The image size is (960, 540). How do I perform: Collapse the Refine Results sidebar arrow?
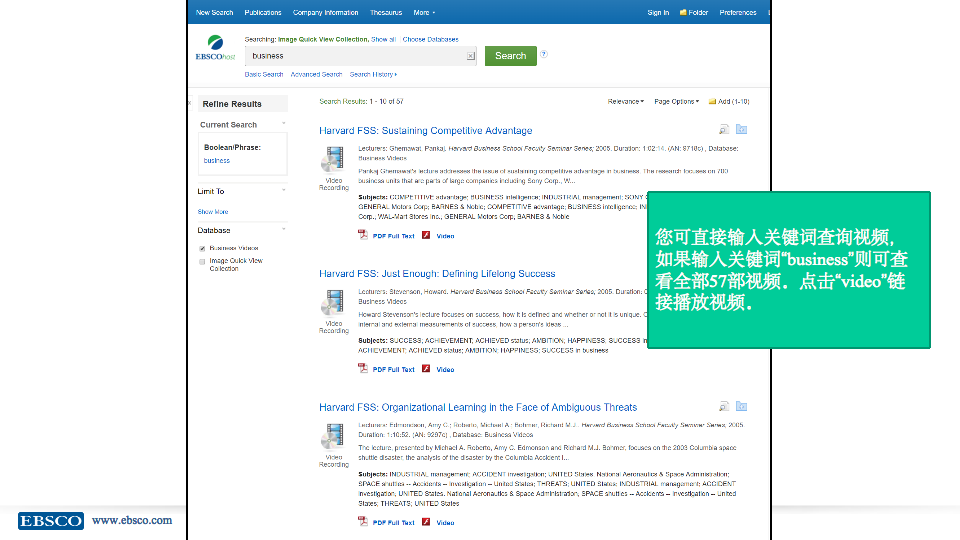click(190, 103)
